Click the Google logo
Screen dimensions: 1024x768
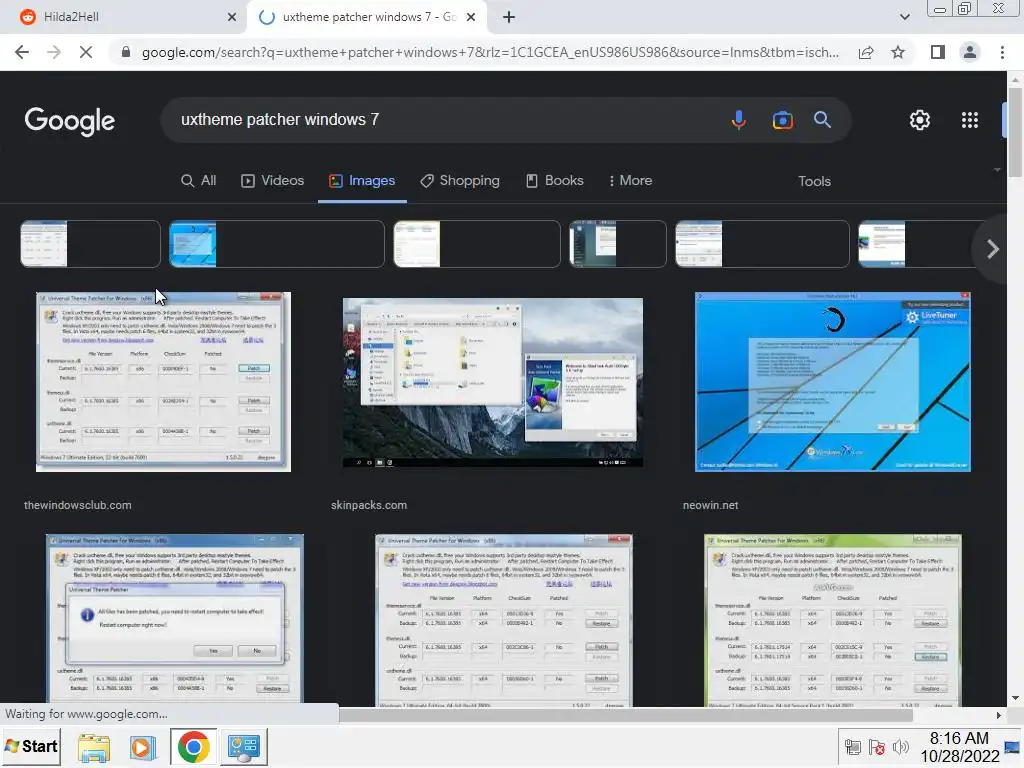click(x=70, y=121)
